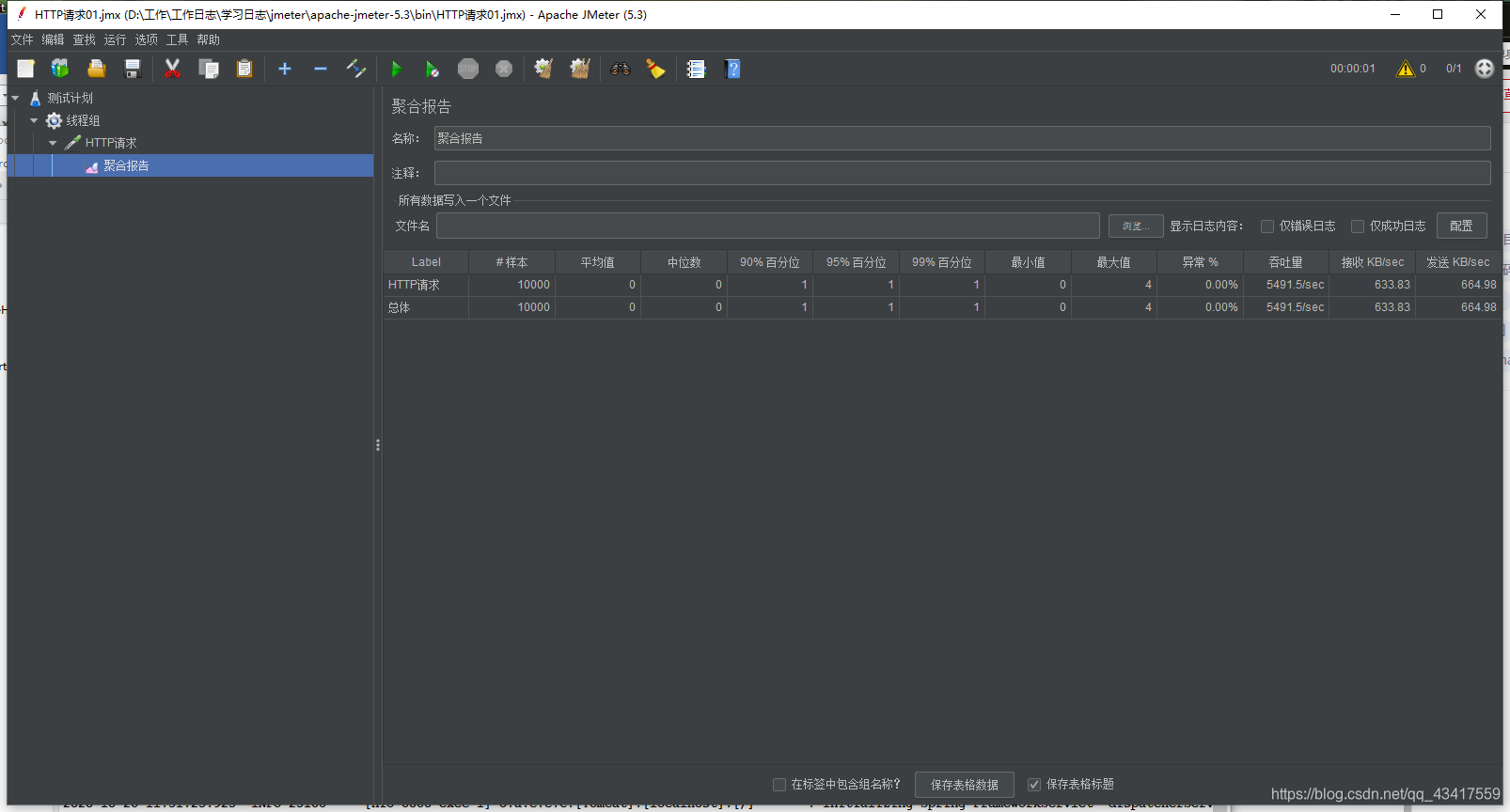Sort by the Label column header
1510x812 pixels.
(426, 262)
